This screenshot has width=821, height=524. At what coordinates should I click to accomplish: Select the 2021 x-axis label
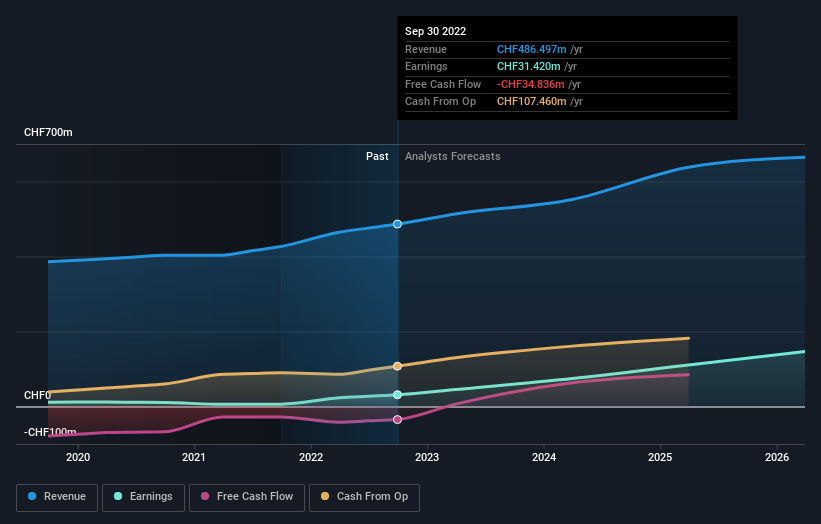(x=194, y=457)
